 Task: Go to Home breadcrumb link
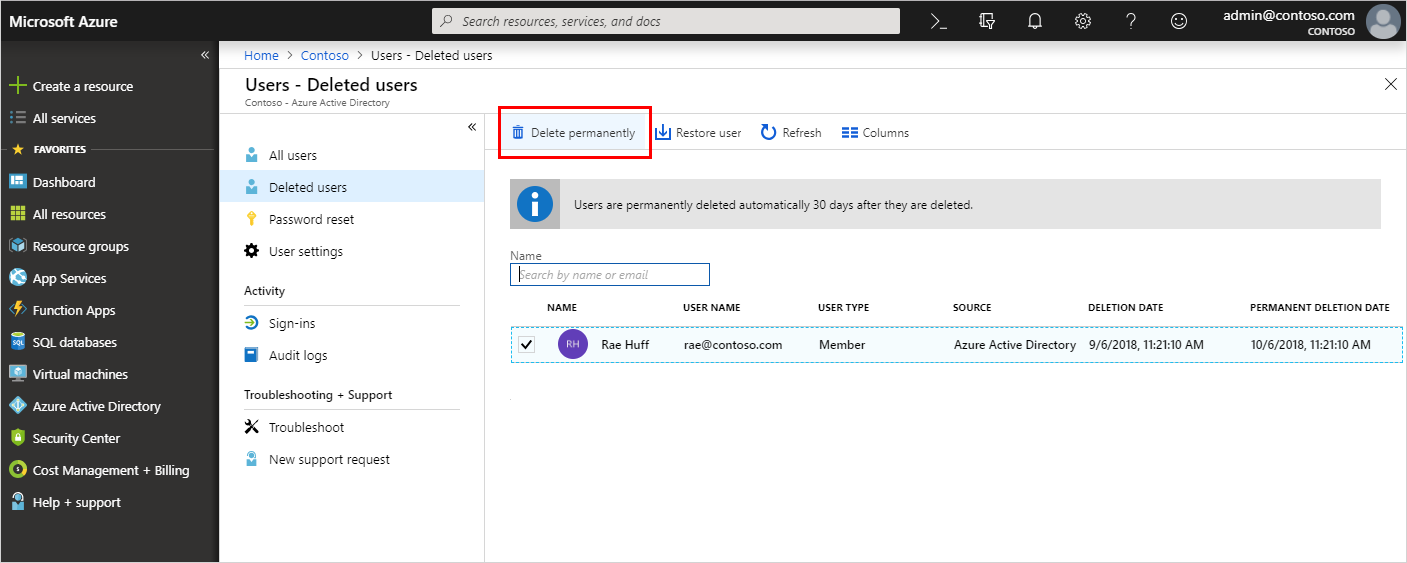[x=261, y=55]
